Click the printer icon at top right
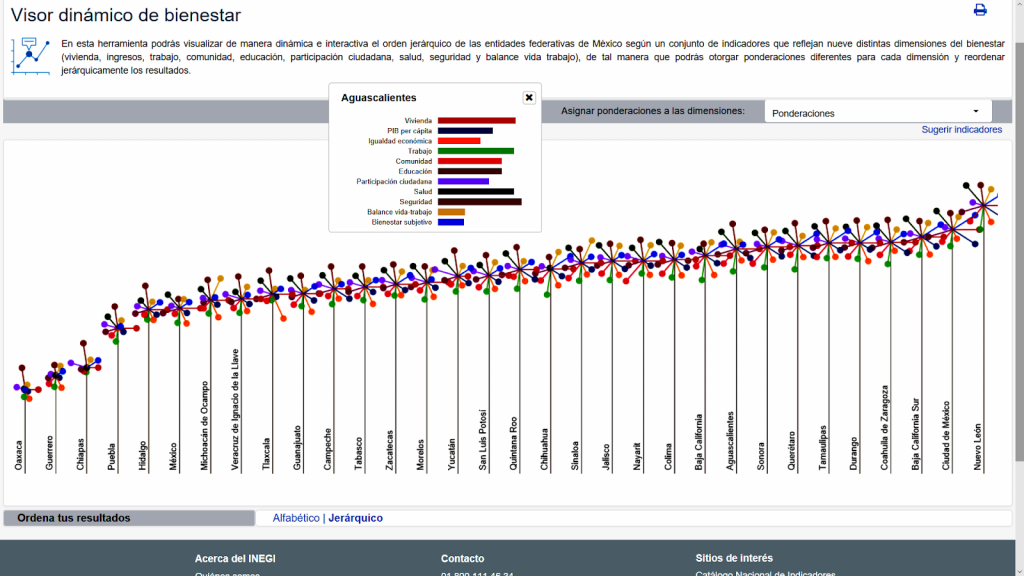 (x=980, y=10)
